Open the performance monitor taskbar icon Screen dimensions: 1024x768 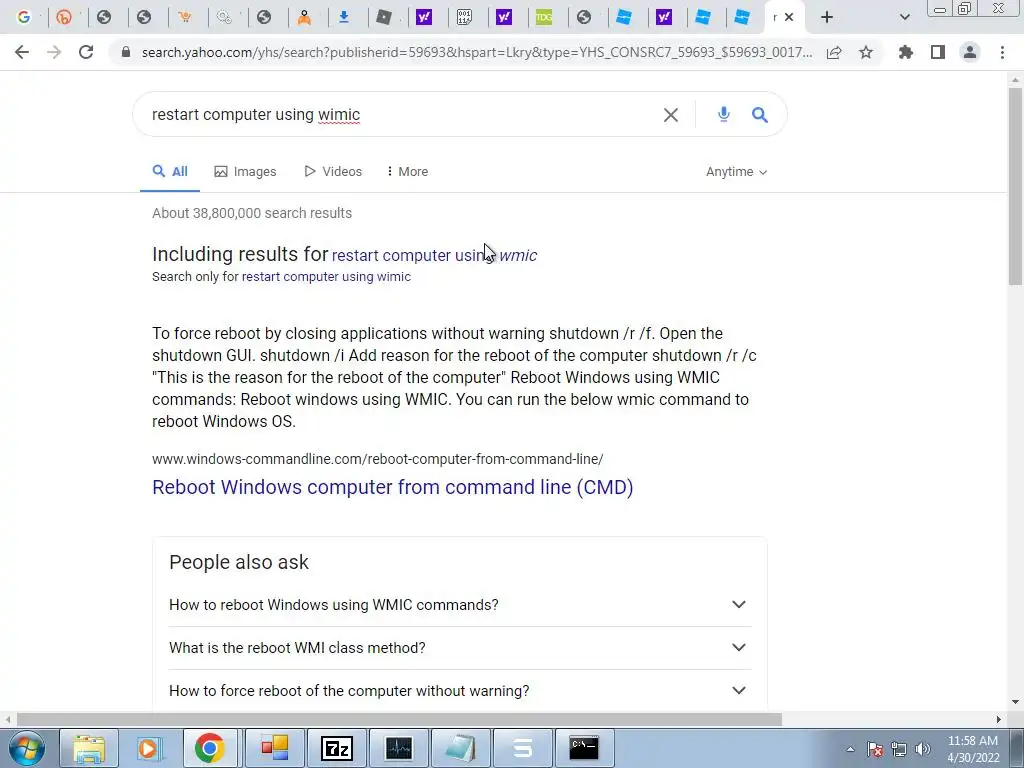coord(398,748)
